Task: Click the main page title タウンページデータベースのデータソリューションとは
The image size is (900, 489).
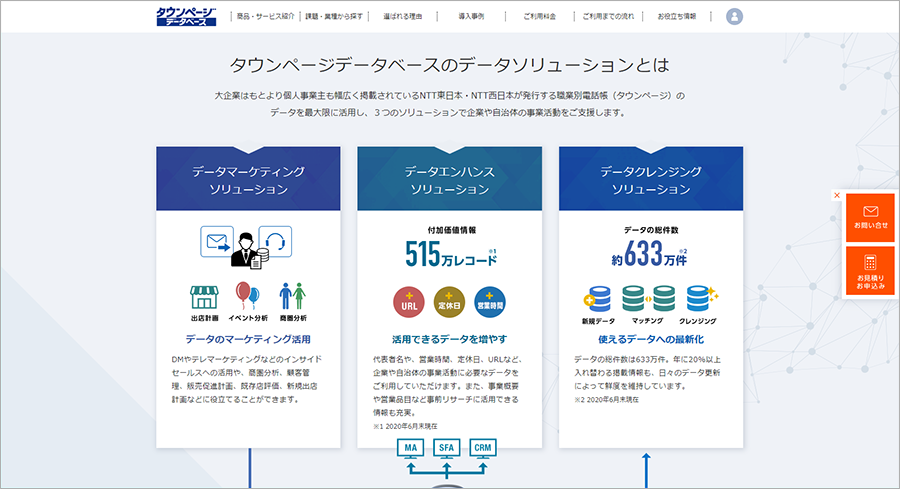Action: 449,65
